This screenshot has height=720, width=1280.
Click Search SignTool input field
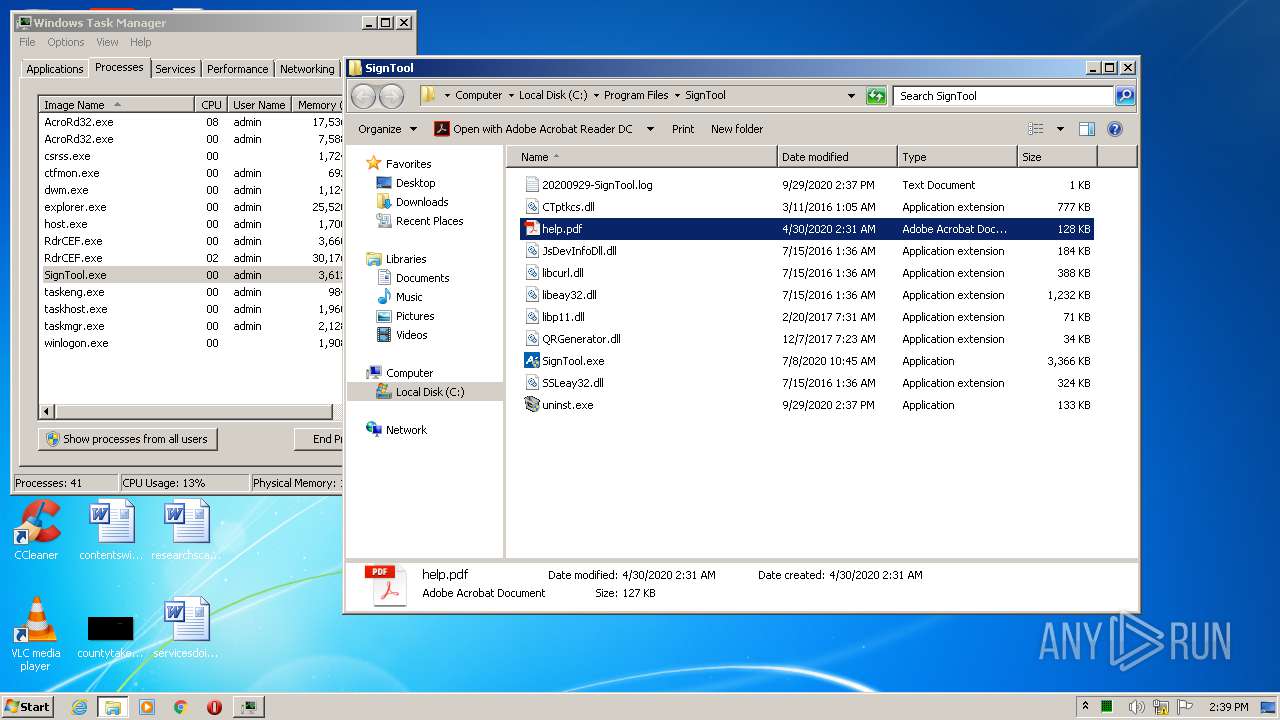[x=1003, y=96]
